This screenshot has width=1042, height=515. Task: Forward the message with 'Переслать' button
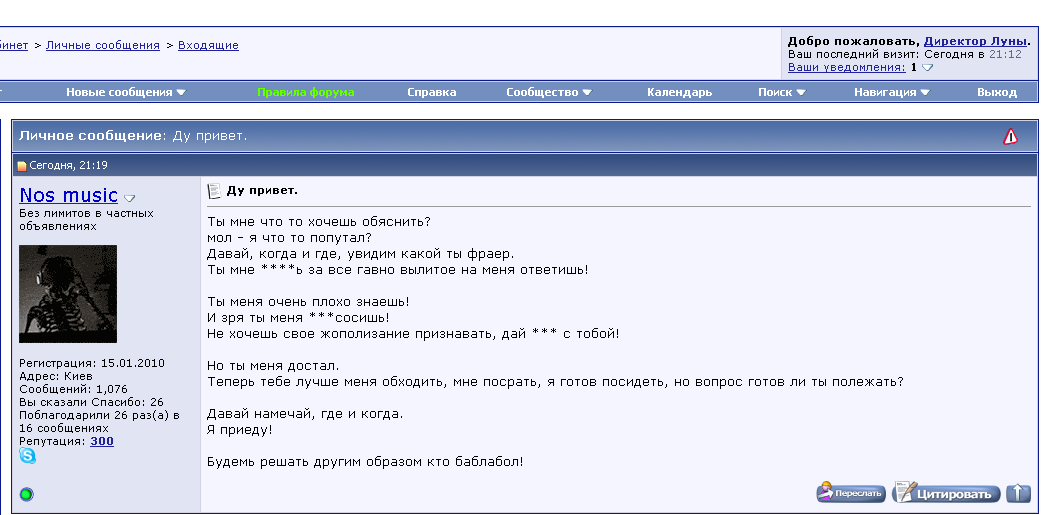(851, 493)
